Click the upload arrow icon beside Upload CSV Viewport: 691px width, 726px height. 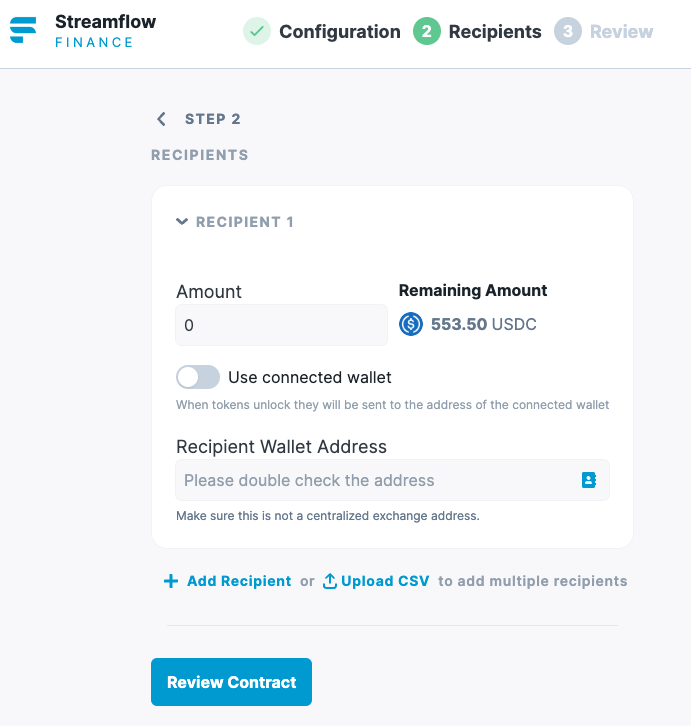click(x=329, y=581)
